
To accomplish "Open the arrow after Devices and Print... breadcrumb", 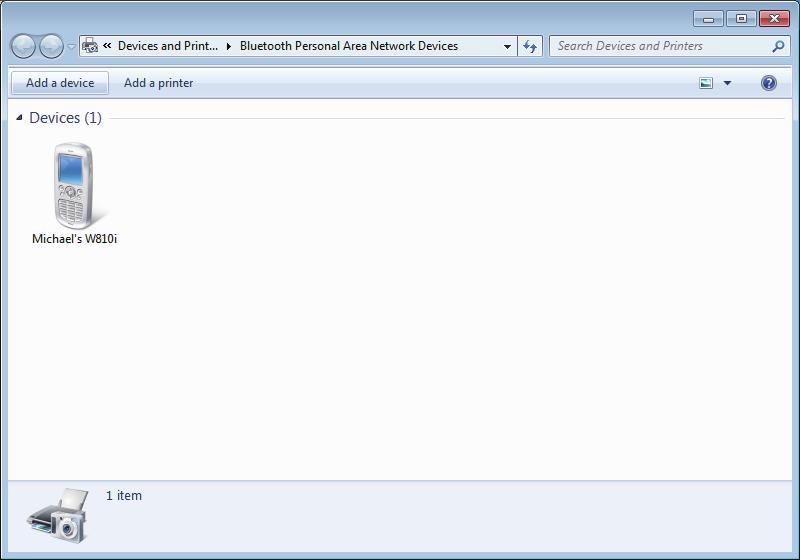I will [x=229, y=46].
